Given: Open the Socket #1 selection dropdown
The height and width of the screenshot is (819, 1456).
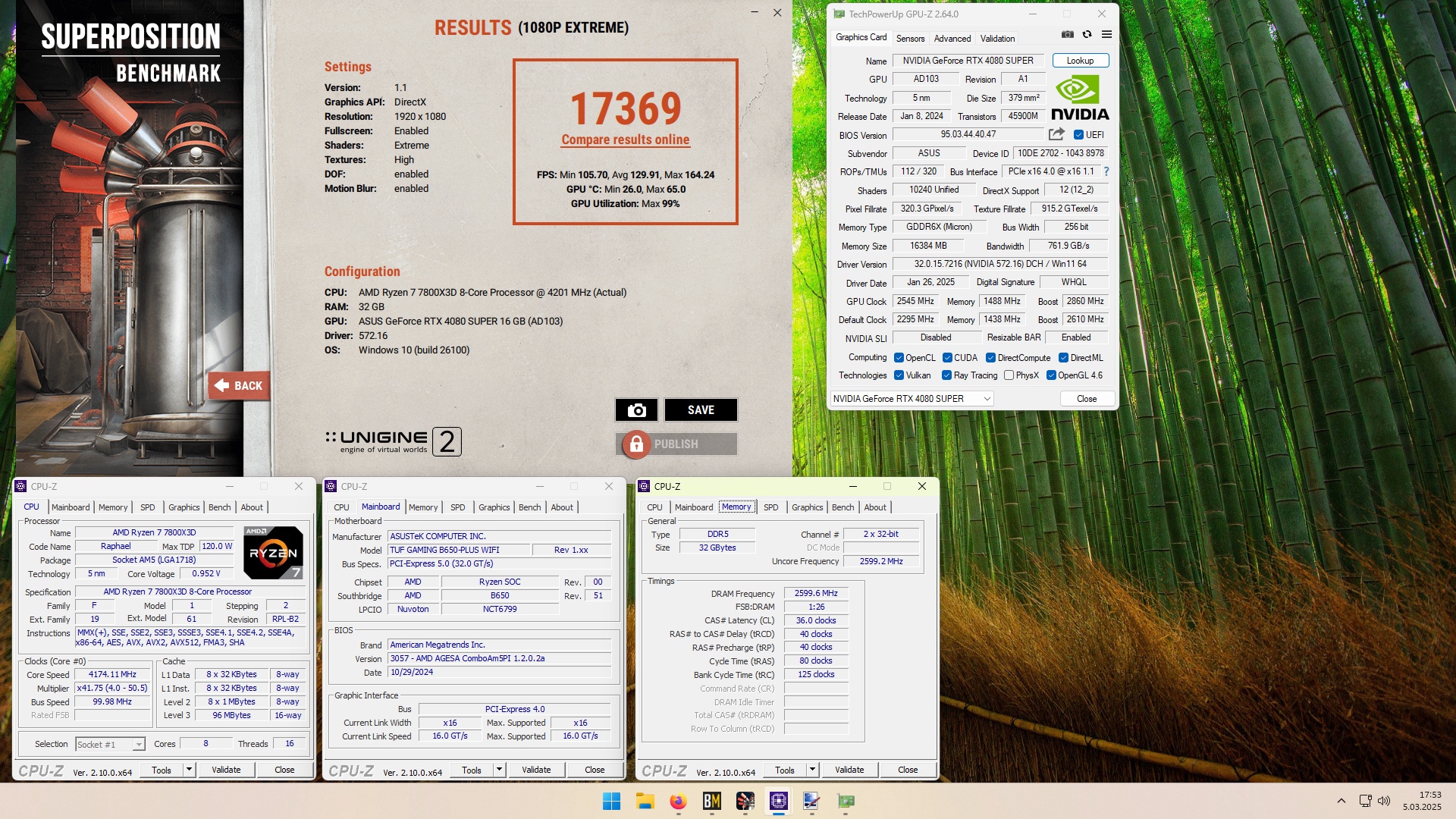Looking at the screenshot, I should tap(110, 745).
